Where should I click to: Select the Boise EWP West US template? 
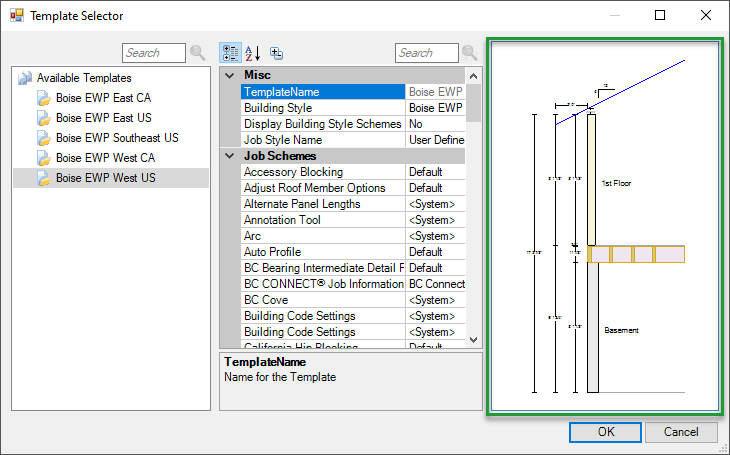pos(106,178)
